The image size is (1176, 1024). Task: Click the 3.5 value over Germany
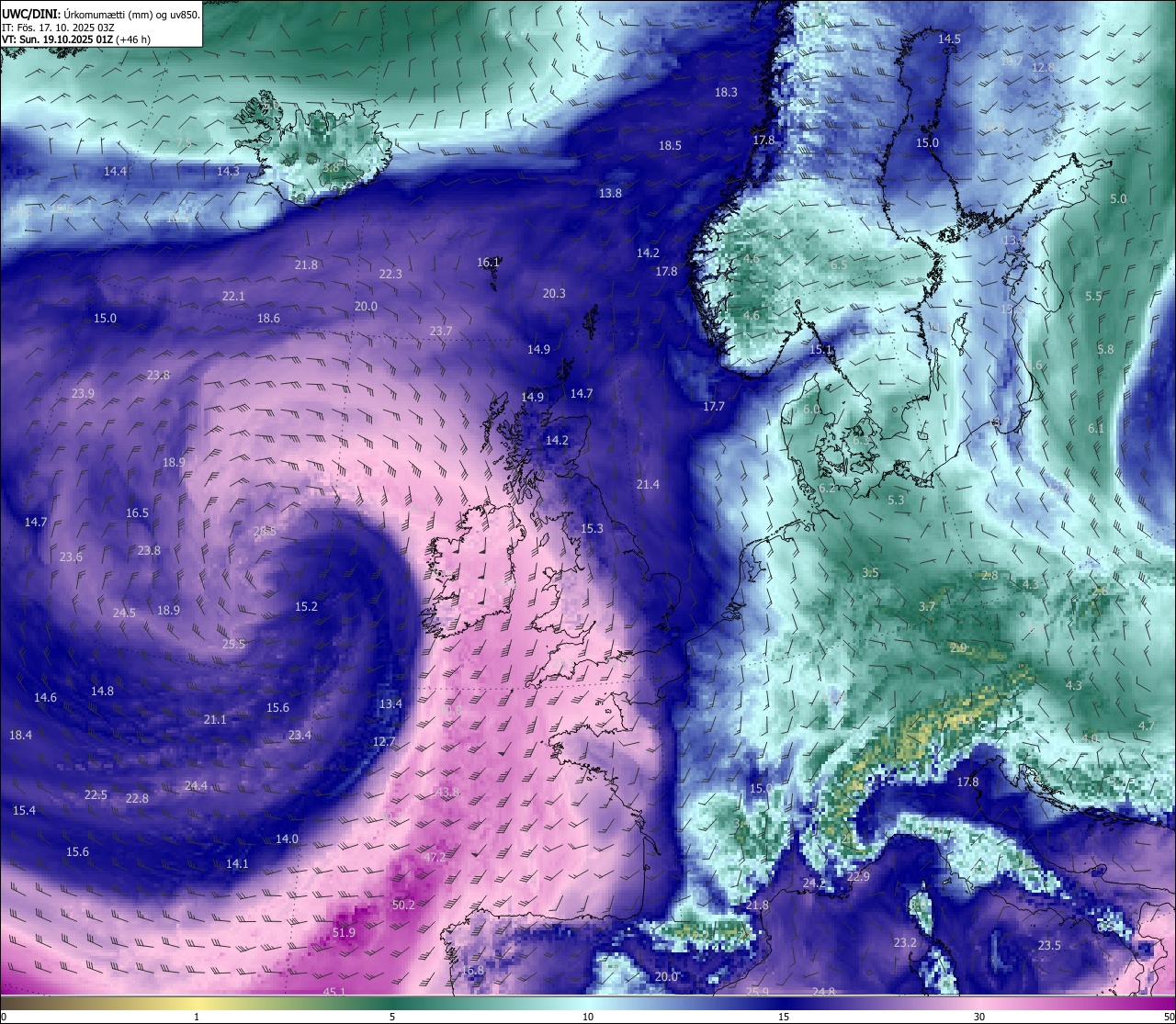click(870, 572)
